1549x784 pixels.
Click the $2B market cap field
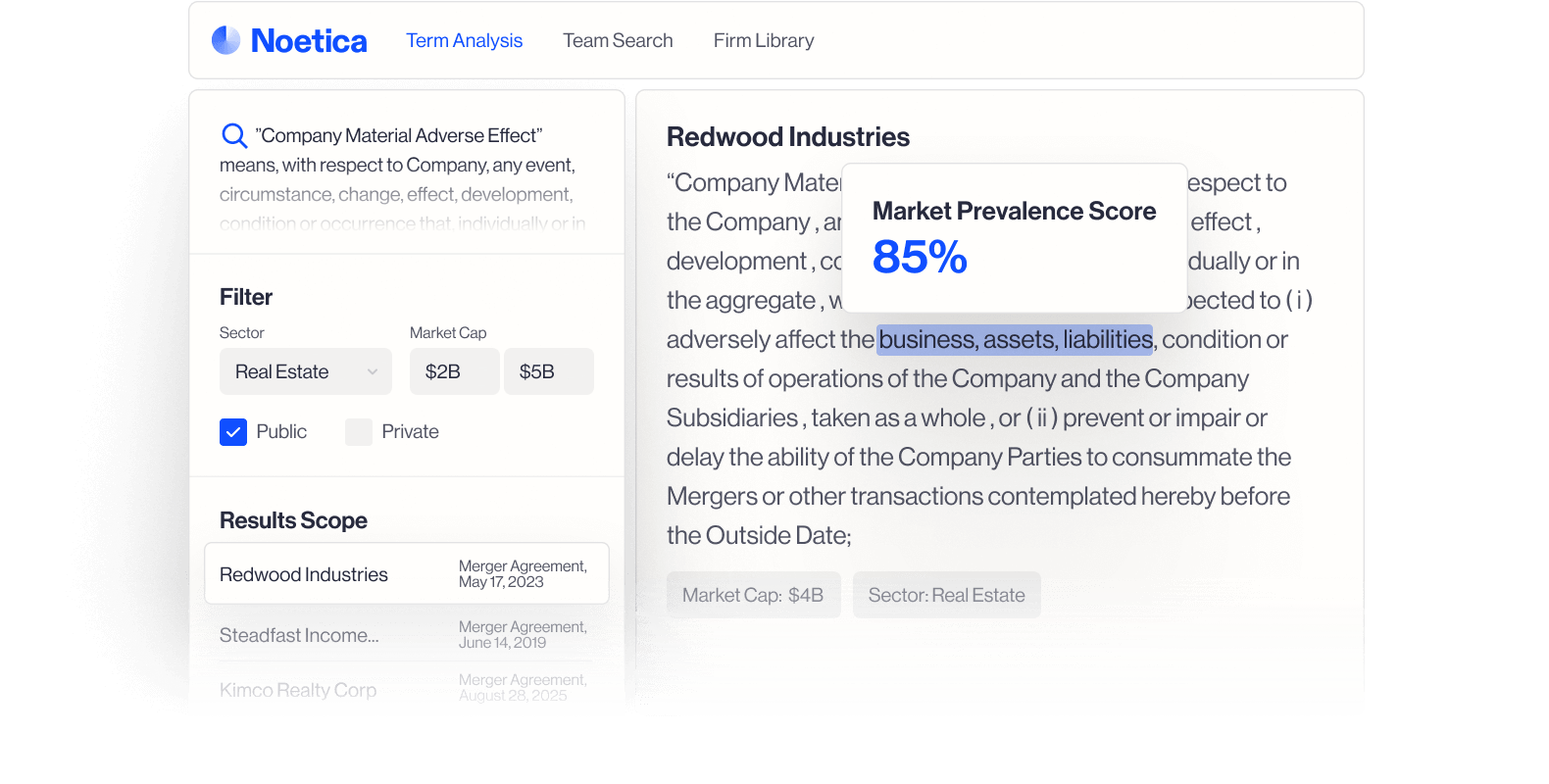(x=454, y=371)
